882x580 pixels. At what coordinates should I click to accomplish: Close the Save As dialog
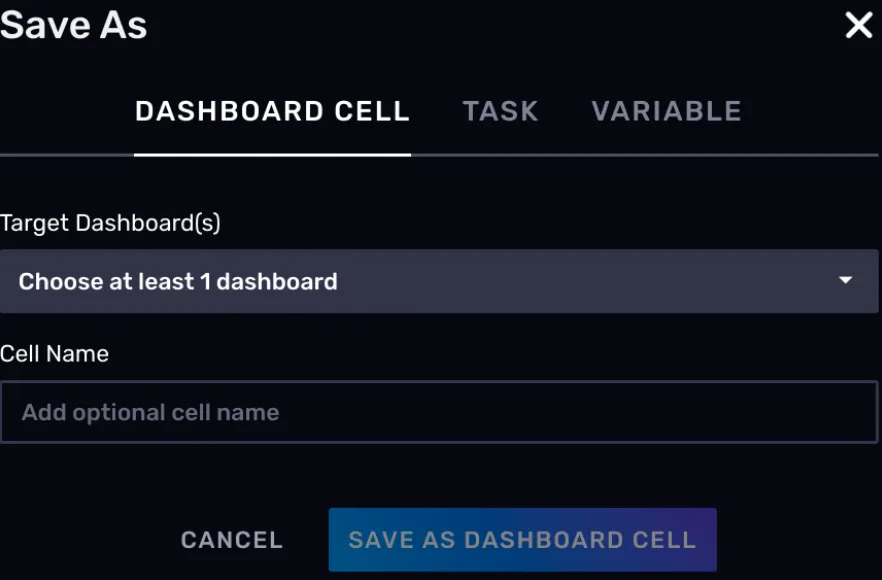859,26
